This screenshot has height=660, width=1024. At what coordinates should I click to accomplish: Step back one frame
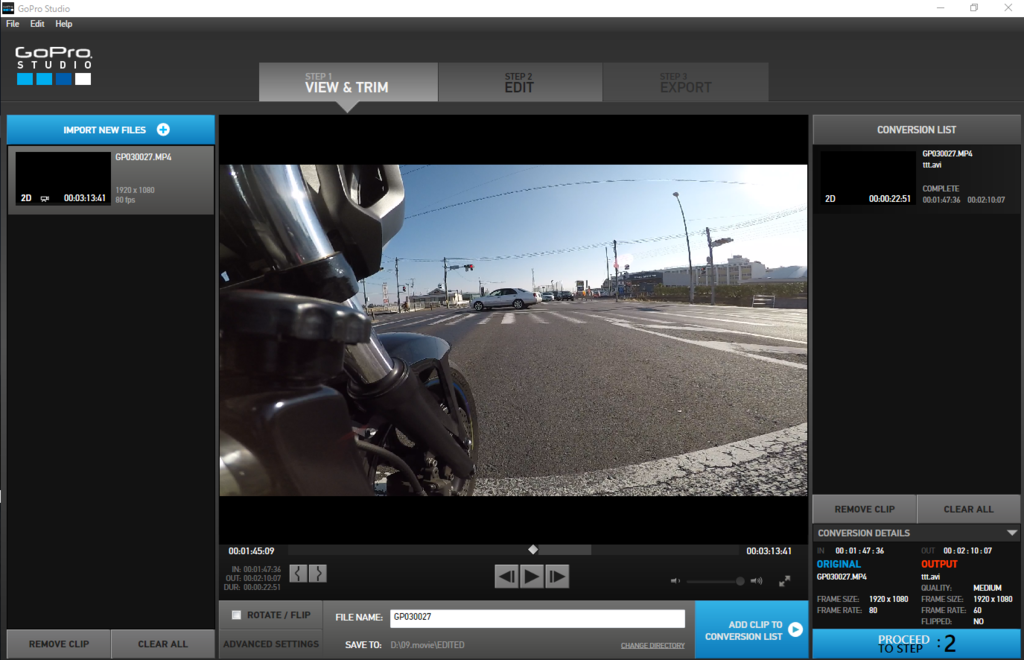[x=507, y=576]
